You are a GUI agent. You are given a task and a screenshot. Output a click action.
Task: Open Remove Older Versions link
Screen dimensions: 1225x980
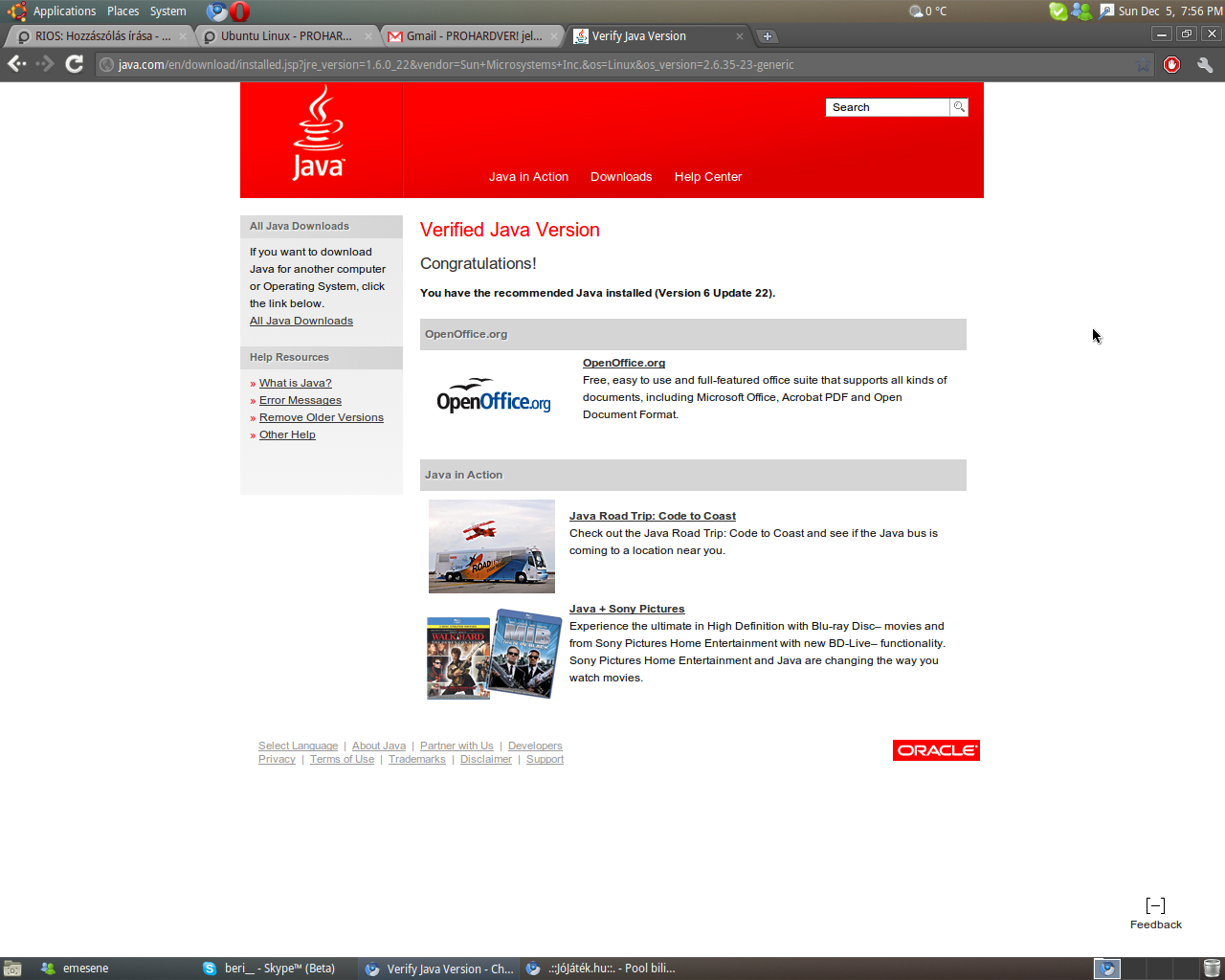pos(322,417)
